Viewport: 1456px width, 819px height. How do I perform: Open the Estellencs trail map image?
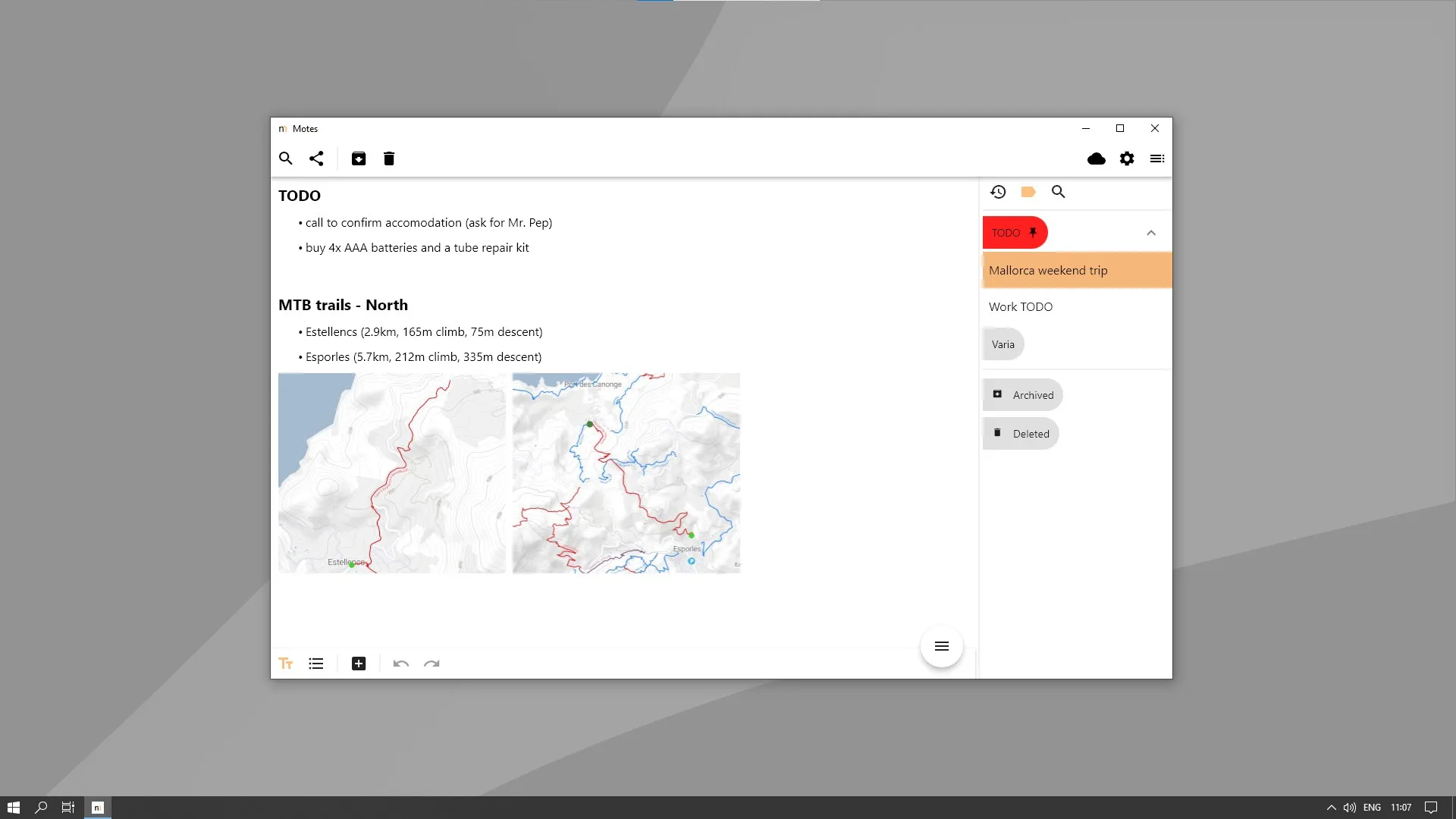point(391,473)
